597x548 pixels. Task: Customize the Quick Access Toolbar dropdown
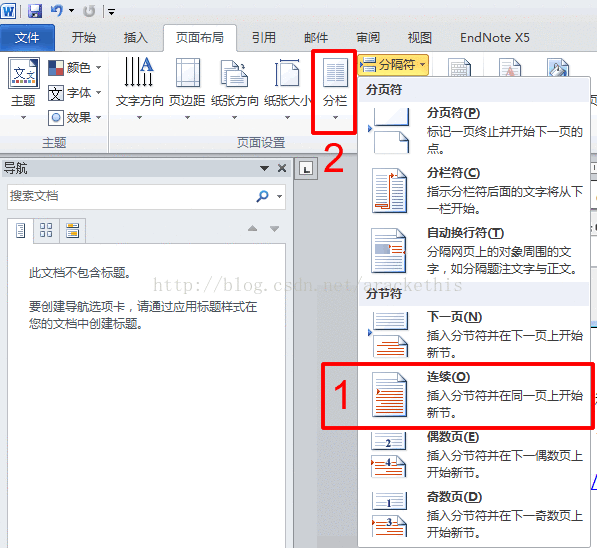pyautogui.click(x=112, y=12)
